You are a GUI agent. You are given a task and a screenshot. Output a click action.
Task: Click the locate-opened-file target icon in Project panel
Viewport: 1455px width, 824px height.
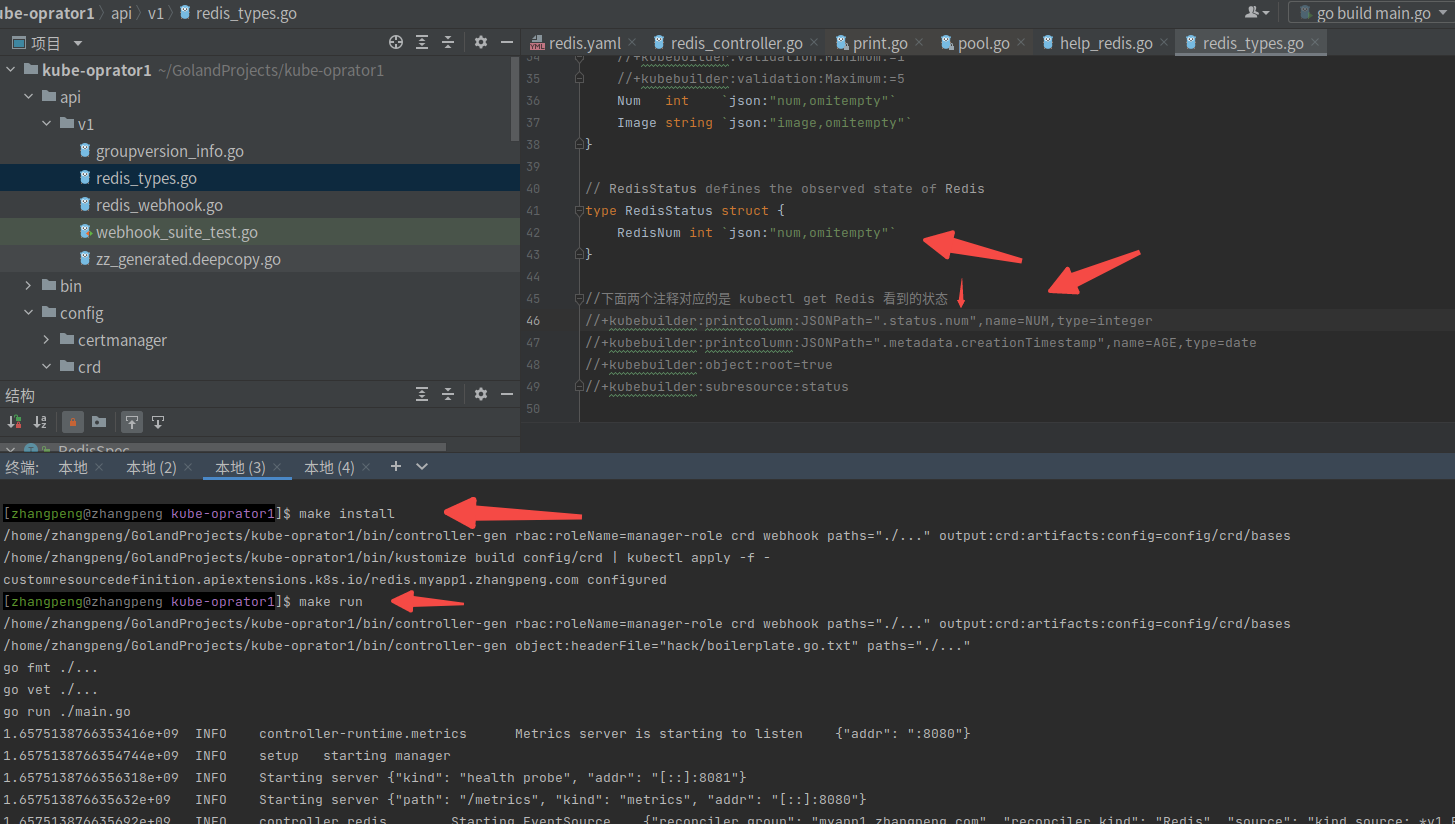pyautogui.click(x=396, y=42)
